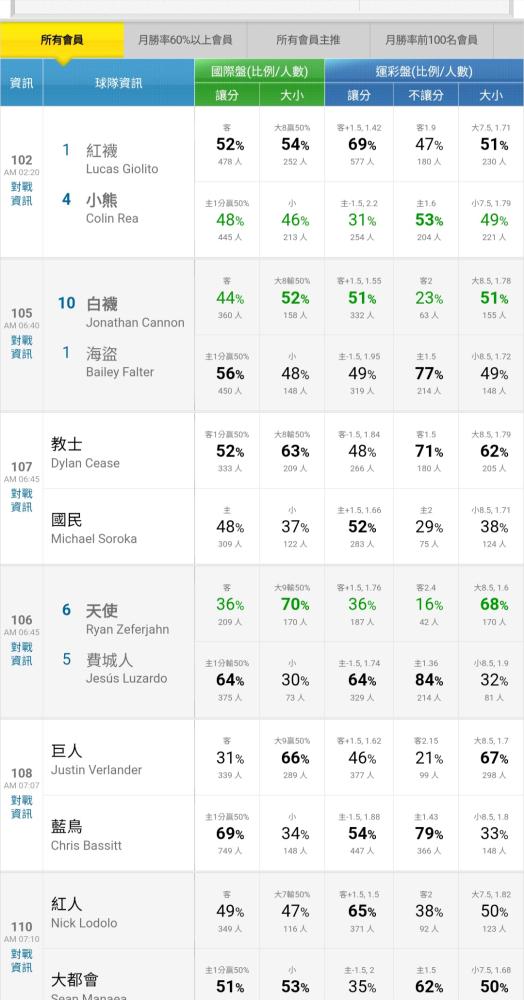Open 對戰資訊 link for game 105
This screenshot has height=1000, width=524.
21,347
